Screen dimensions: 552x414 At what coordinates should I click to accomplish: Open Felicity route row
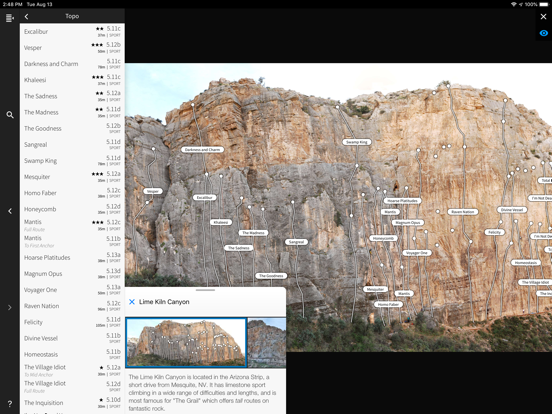click(72, 322)
